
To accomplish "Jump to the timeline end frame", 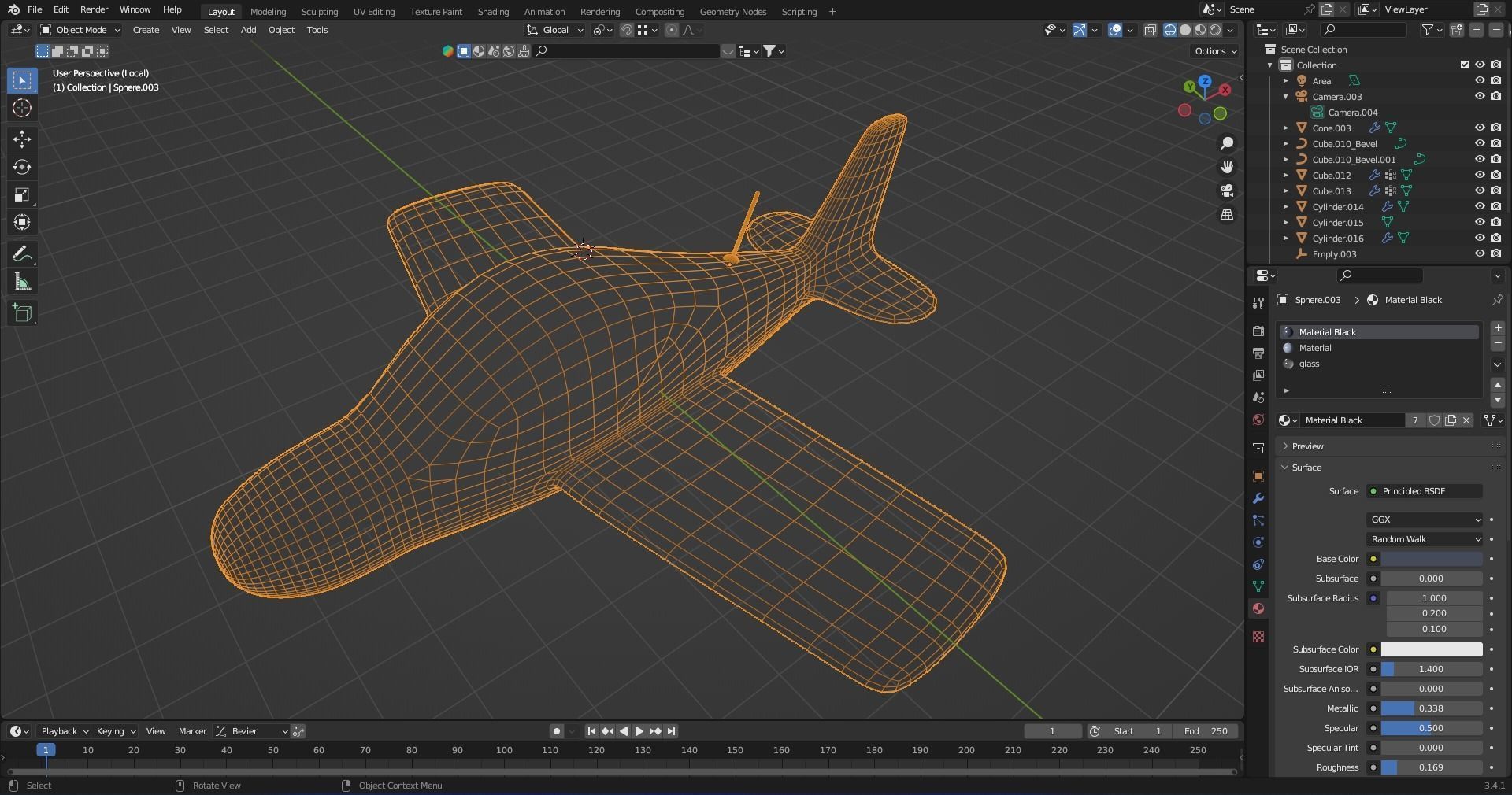I will coord(671,731).
